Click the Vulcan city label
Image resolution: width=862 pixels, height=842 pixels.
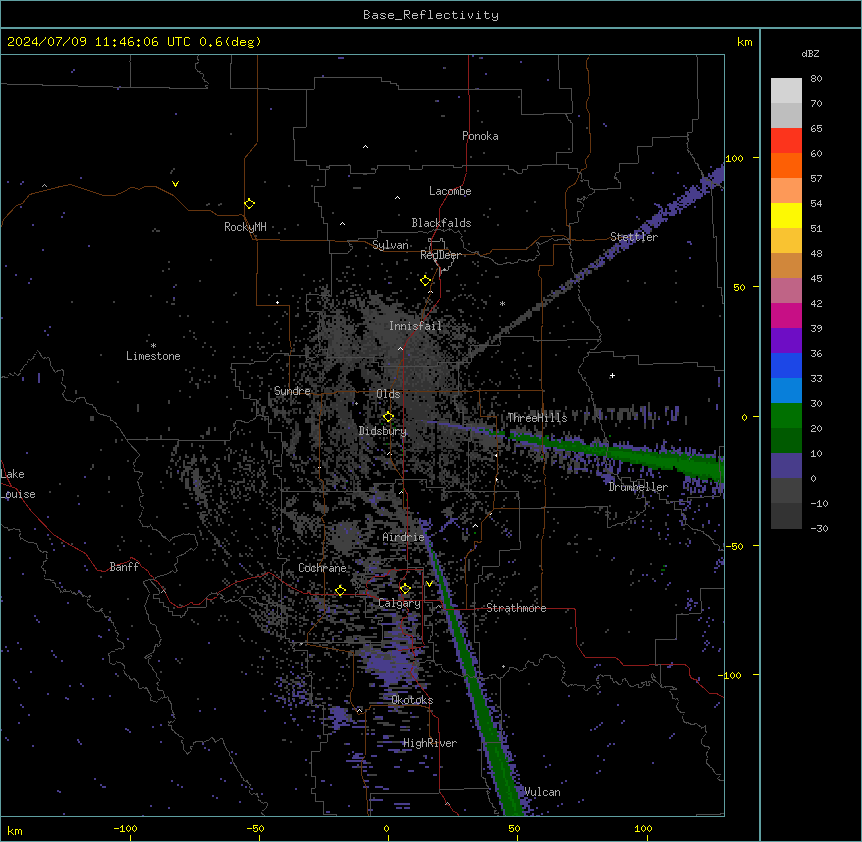(542, 792)
